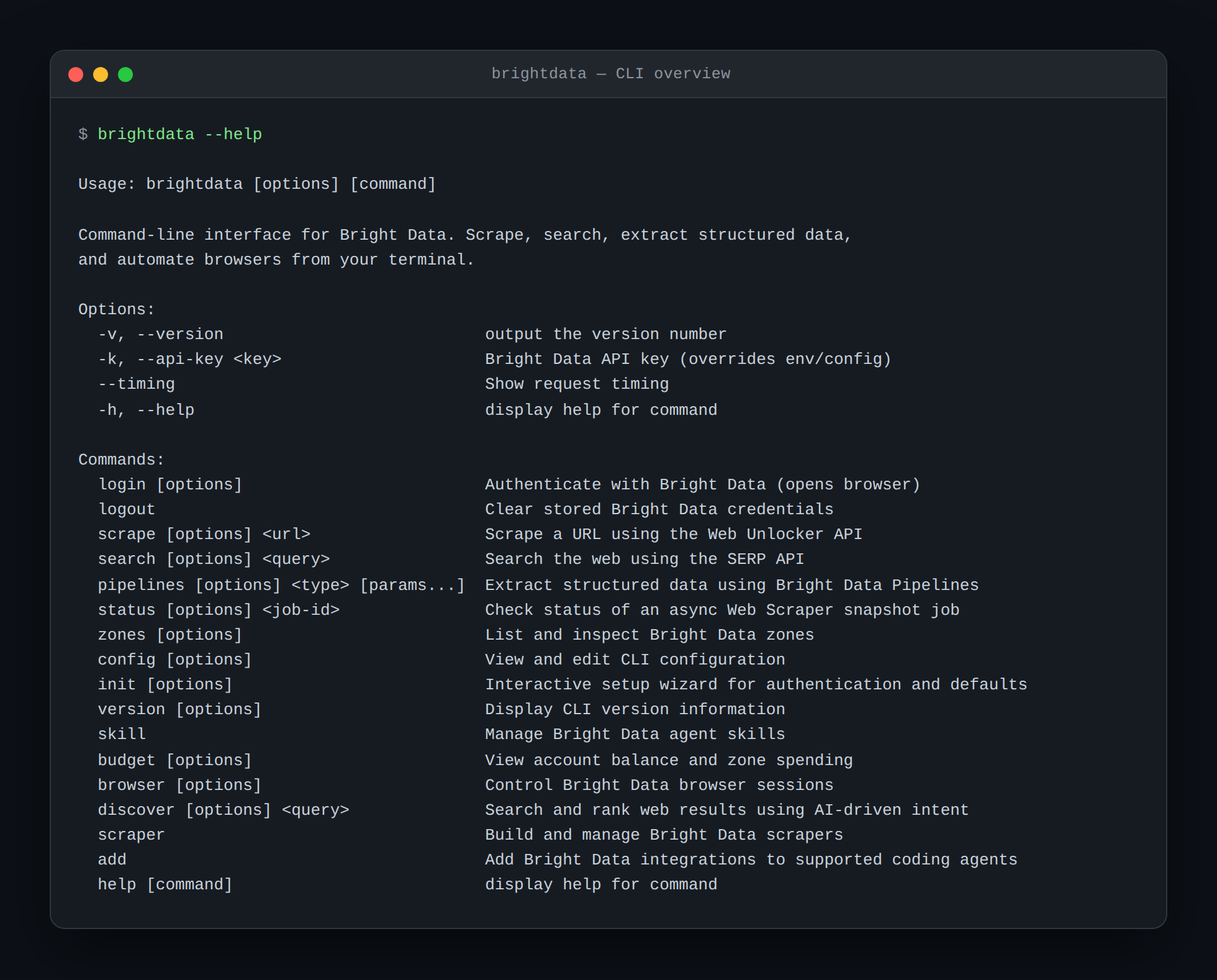Click the '-k, --api-key <key>' option
This screenshot has height=980, width=1217.
tap(190, 359)
